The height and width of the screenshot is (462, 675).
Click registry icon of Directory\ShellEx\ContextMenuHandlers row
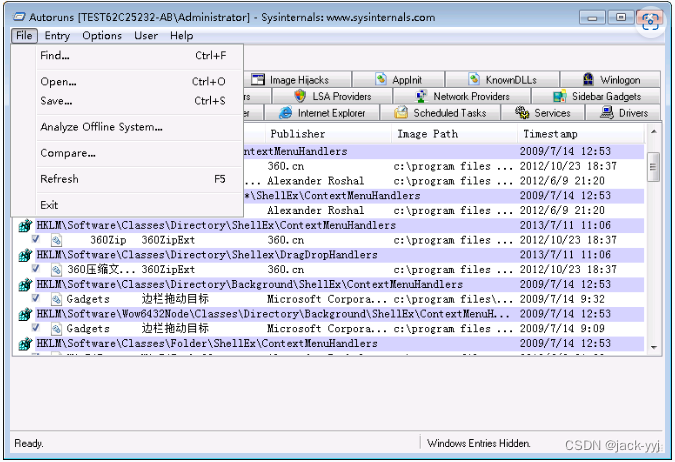(25, 225)
